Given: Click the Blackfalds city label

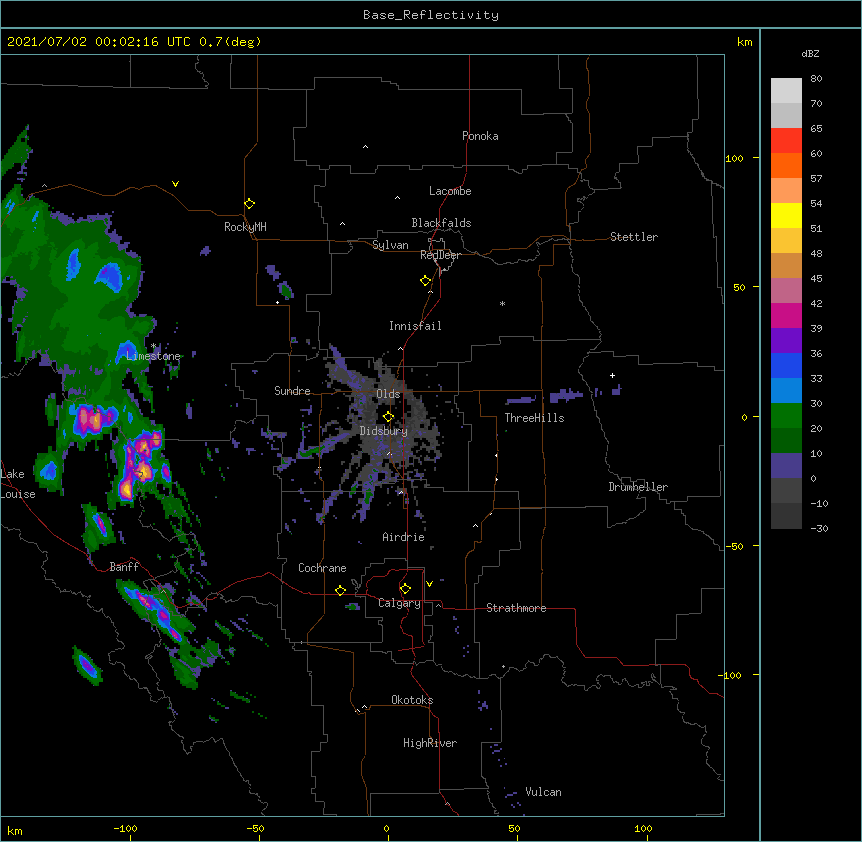Looking at the screenshot, I should 441,223.
